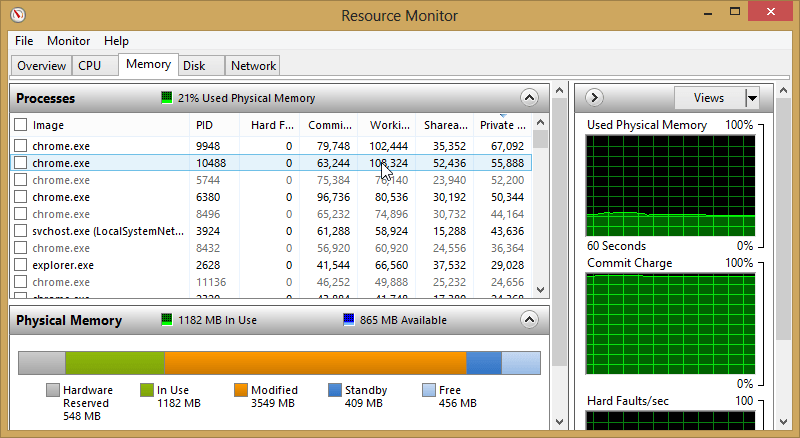Collapse the Processes section with chevron
This screenshot has width=800, height=438.
point(529,98)
